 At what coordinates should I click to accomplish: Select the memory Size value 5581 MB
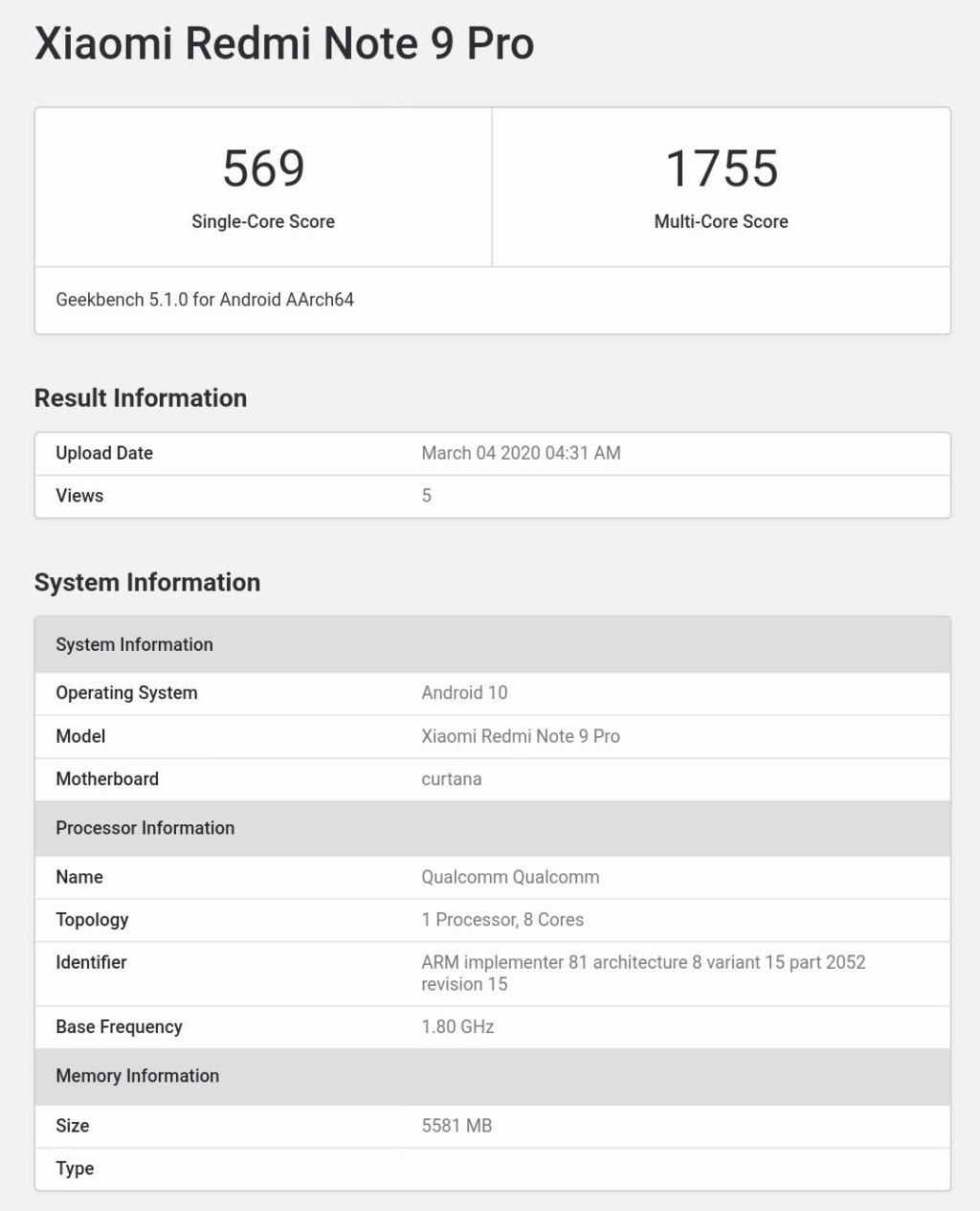point(457,1126)
